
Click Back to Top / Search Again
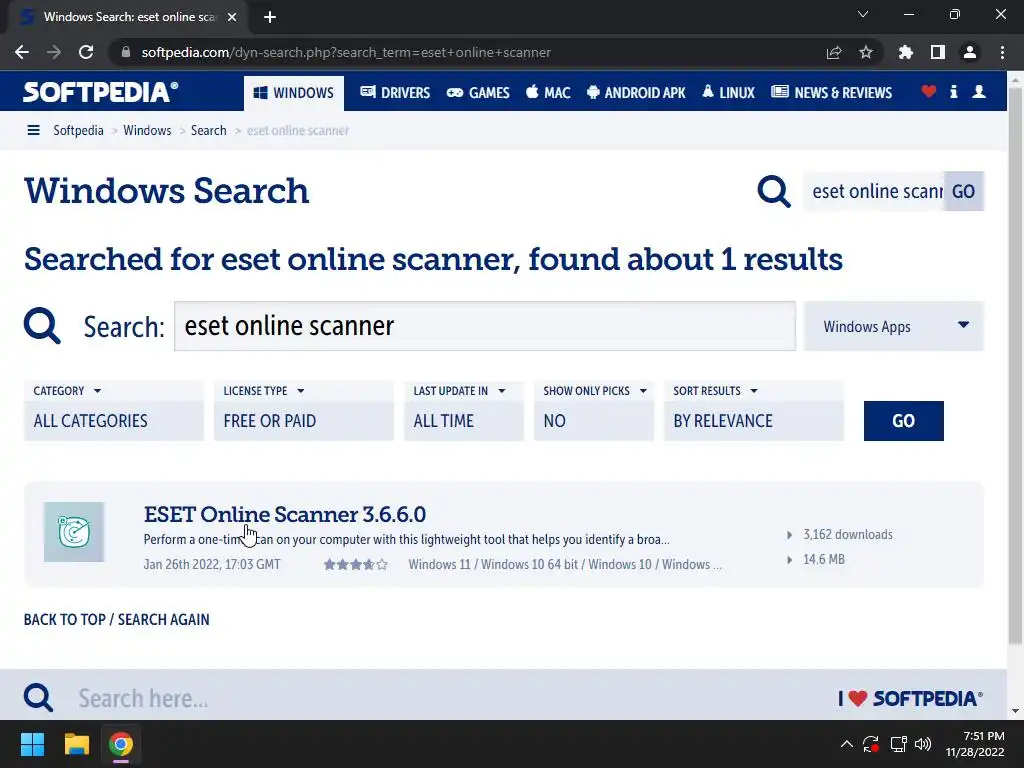coord(117,619)
